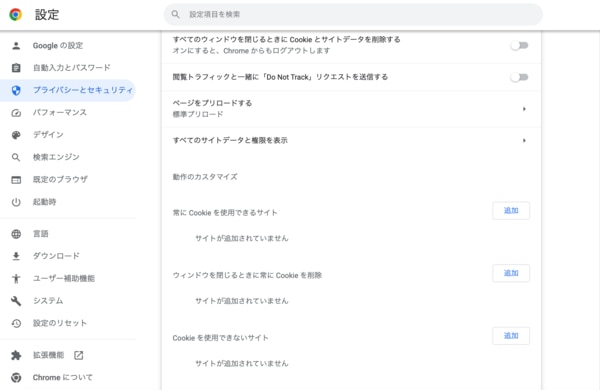Click the power icon for 起動時

click(x=16, y=202)
